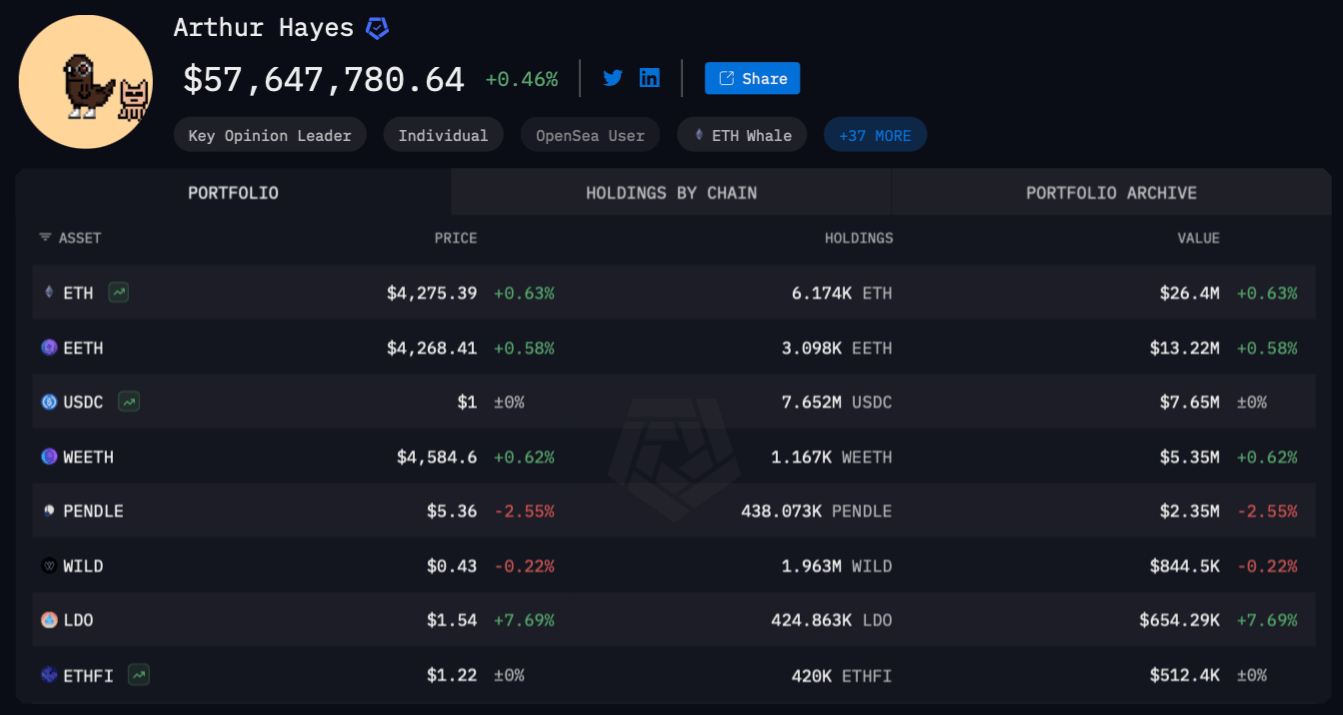This screenshot has width=1343, height=715.
Task: Click the LDO price $1.54
Action: (452, 620)
